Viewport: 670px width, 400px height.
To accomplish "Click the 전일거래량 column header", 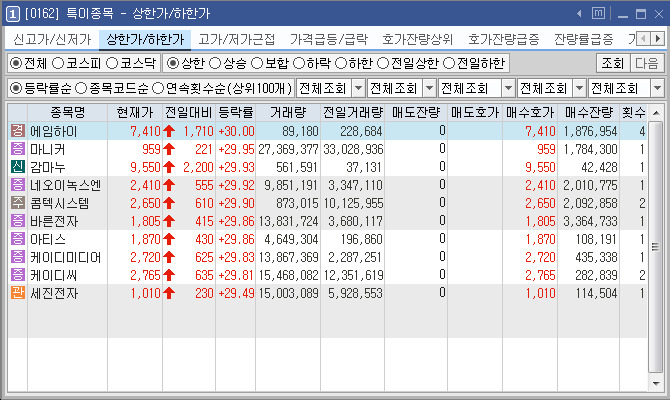I will [x=353, y=112].
